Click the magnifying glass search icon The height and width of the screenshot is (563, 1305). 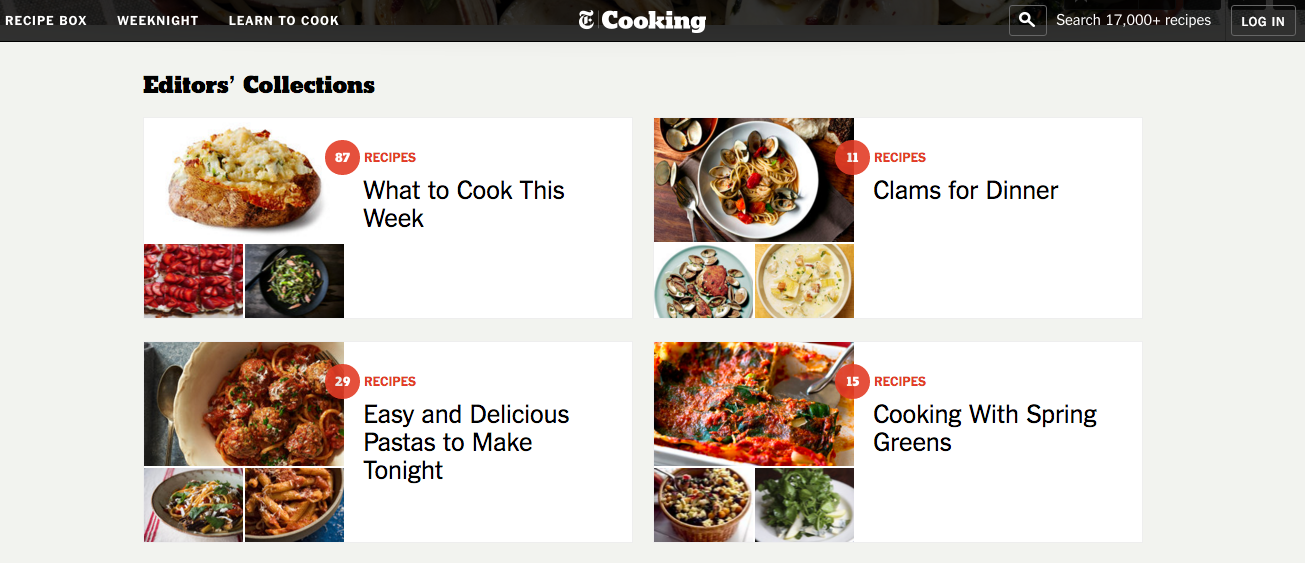tap(1028, 20)
